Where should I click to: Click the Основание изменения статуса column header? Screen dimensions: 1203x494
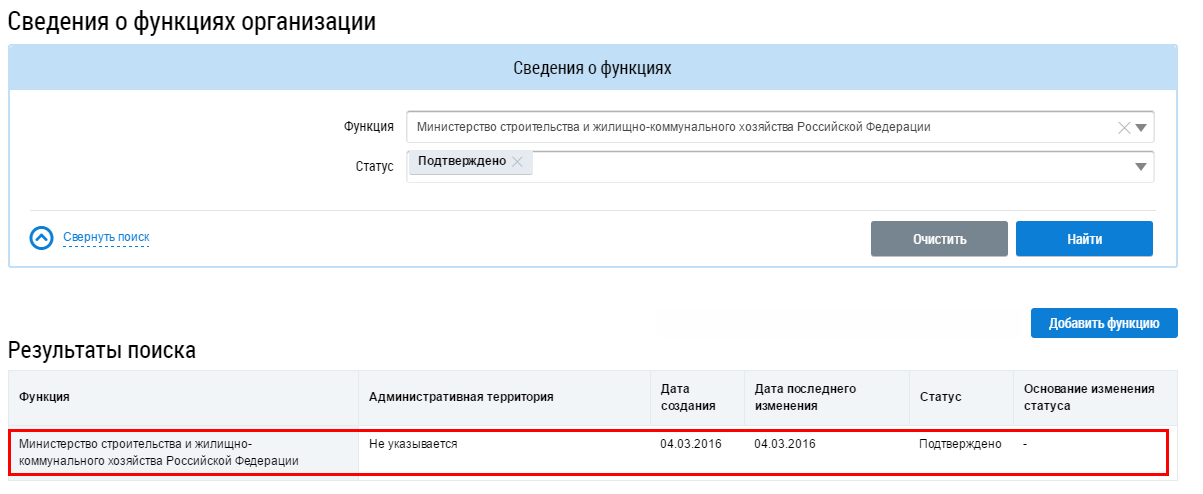click(x=1088, y=397)
